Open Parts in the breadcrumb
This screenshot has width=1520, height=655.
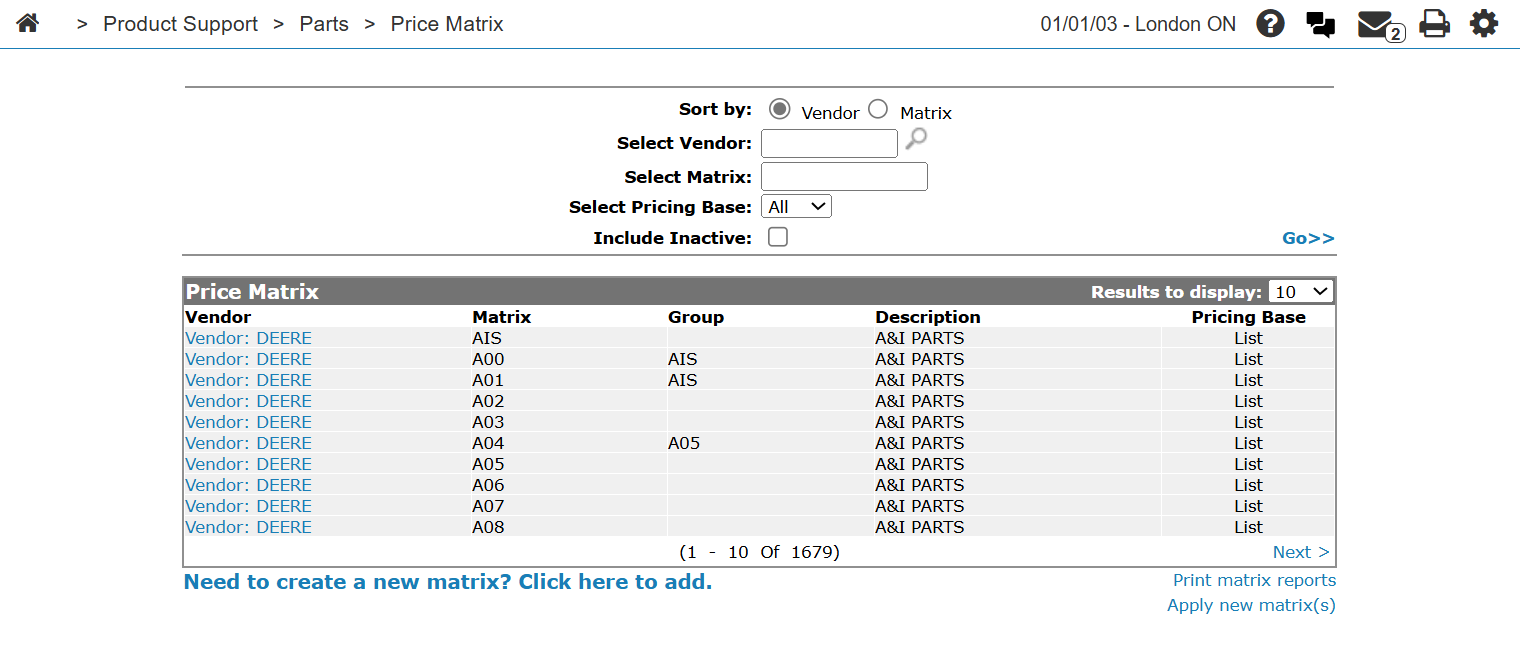point(324,24)
